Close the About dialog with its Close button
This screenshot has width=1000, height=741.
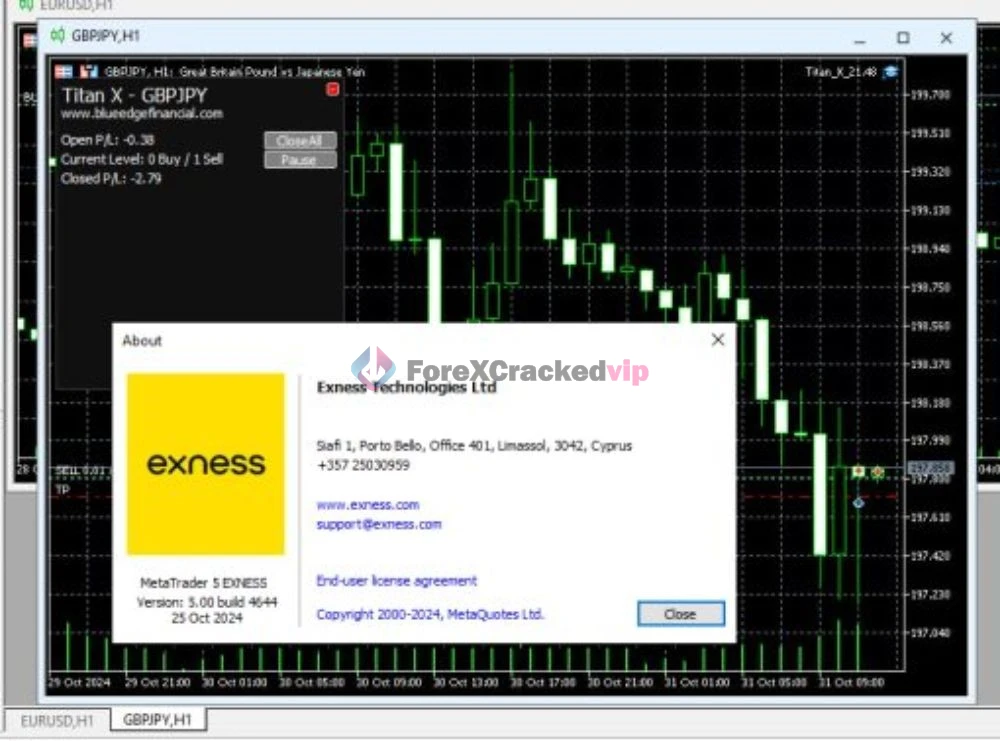click(x=679, y=614)
